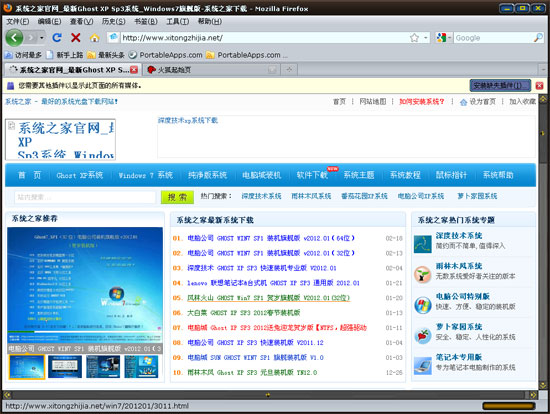Click the site identity icon in the address bar

point(113,37)
